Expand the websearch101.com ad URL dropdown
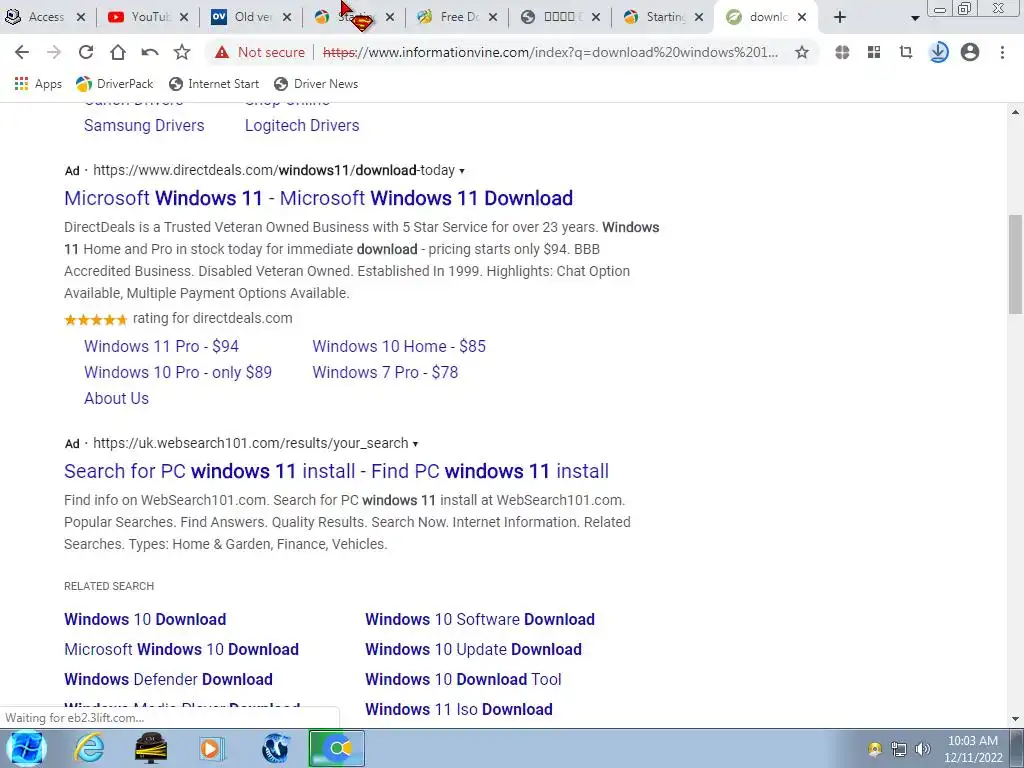Image resolution: width=1024 pixels, height=768 pixels. 415,444
